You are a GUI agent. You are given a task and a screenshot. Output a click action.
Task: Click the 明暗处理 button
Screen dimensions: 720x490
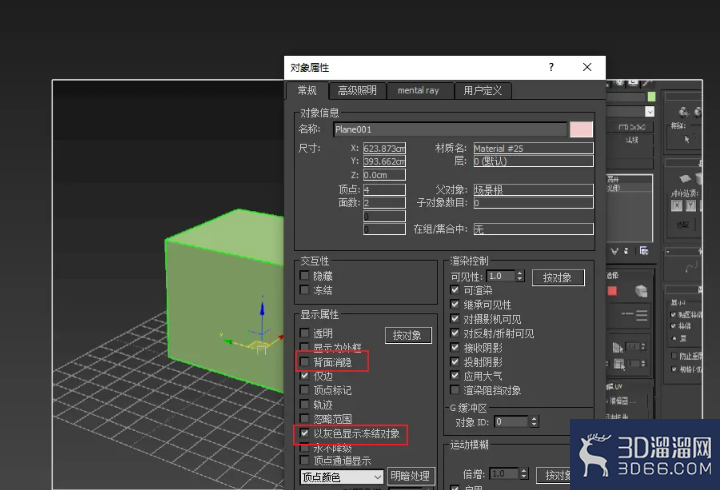pyautogui.click(x=411, y=476)
